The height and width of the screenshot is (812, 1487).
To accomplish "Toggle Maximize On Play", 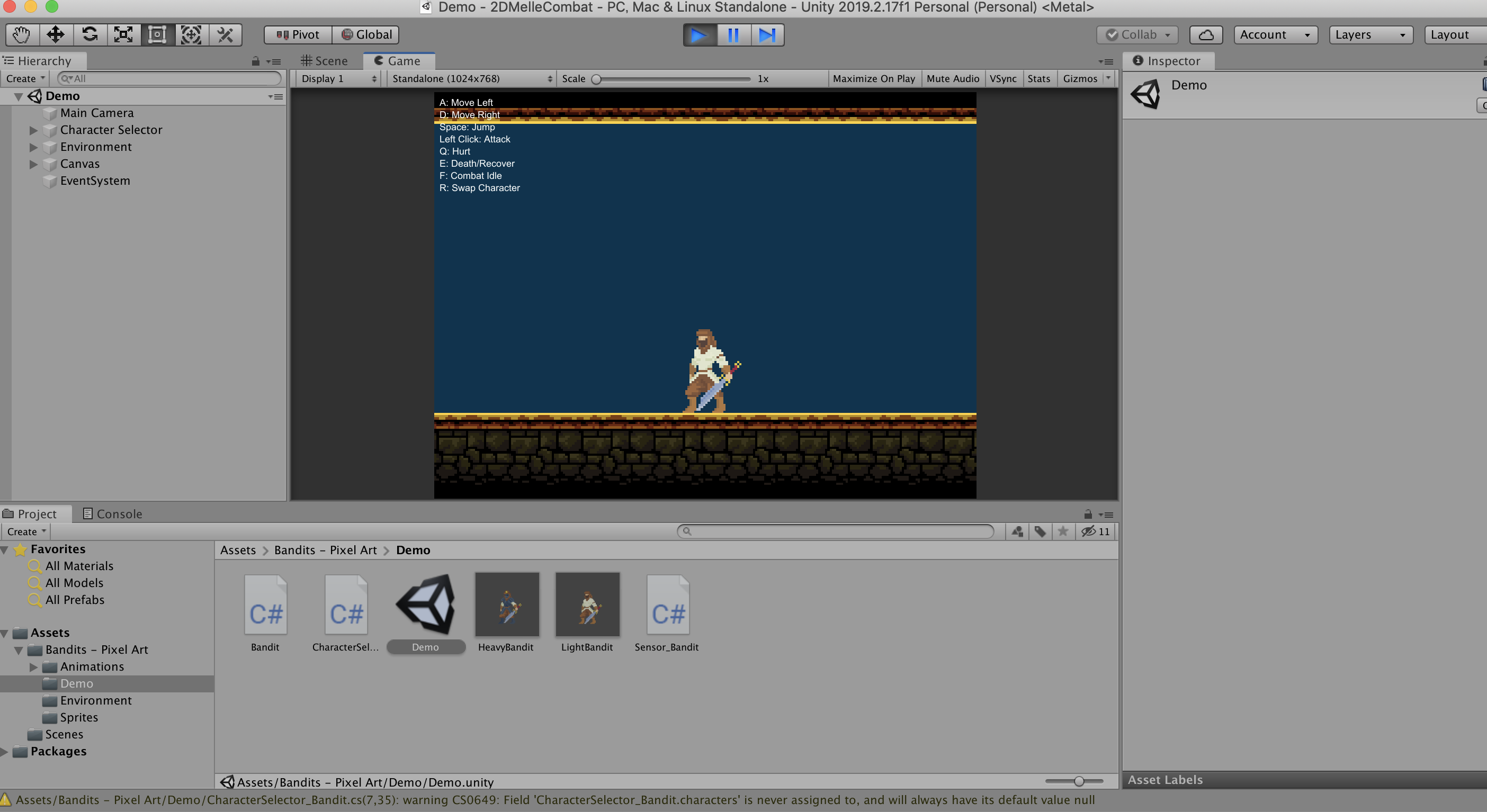I will pos(873,78).
